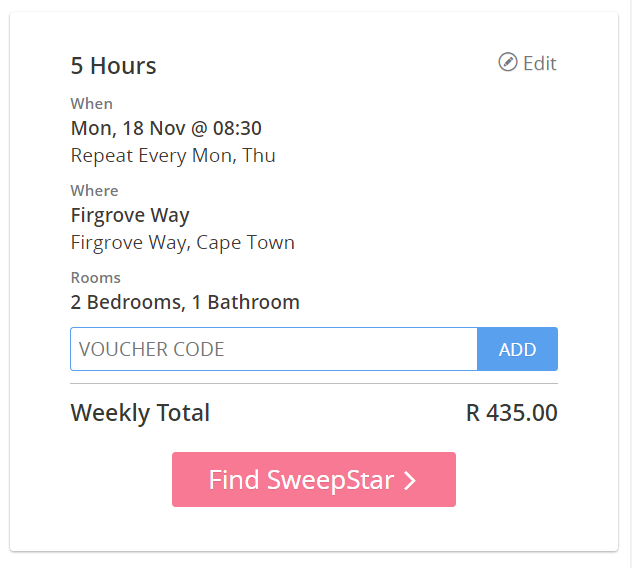Select the Mon, 18 Nov @ 08:30 date text
This screenshot has width=632, height=568.
[x=166, y=128]
